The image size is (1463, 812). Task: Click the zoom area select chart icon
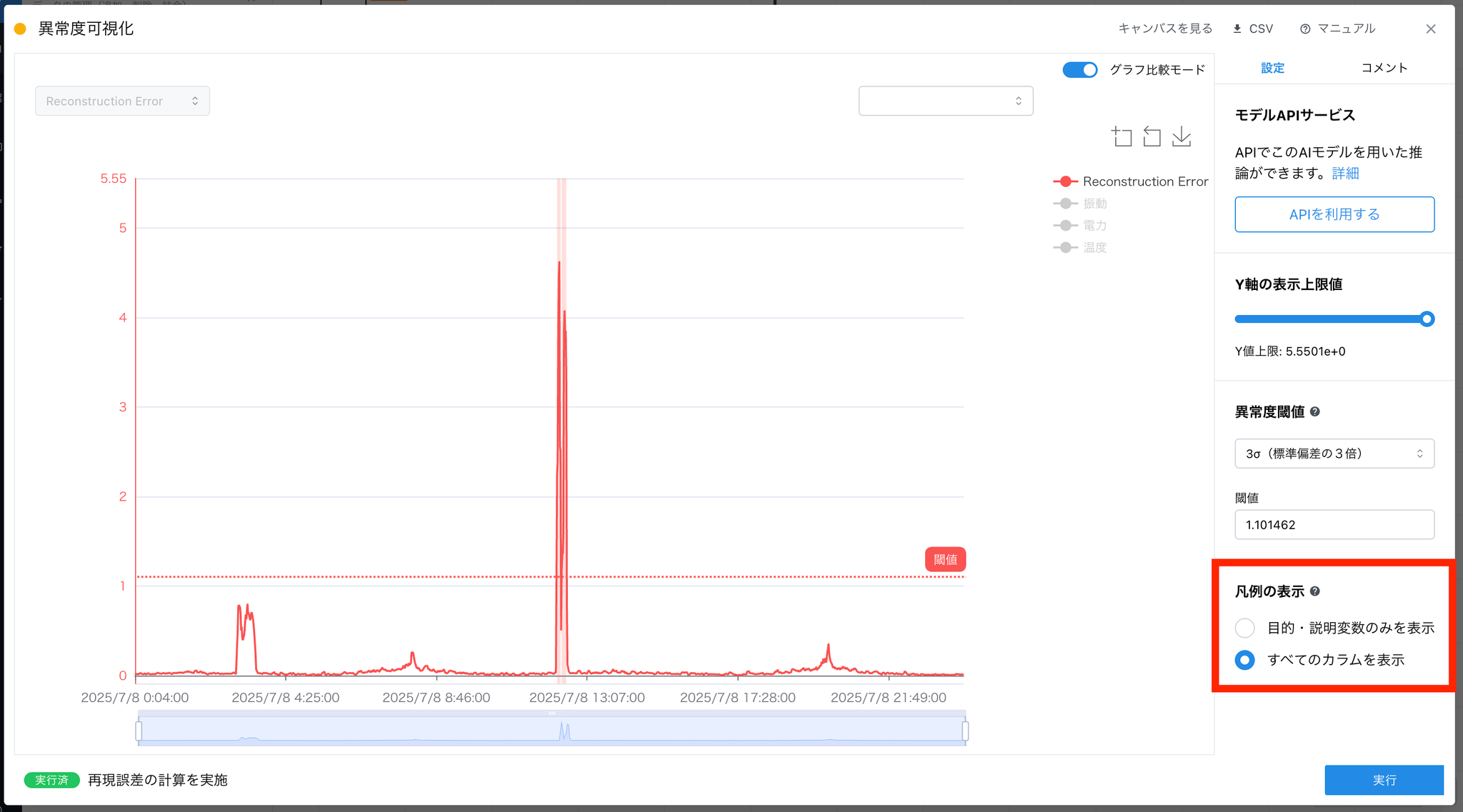1122,136
